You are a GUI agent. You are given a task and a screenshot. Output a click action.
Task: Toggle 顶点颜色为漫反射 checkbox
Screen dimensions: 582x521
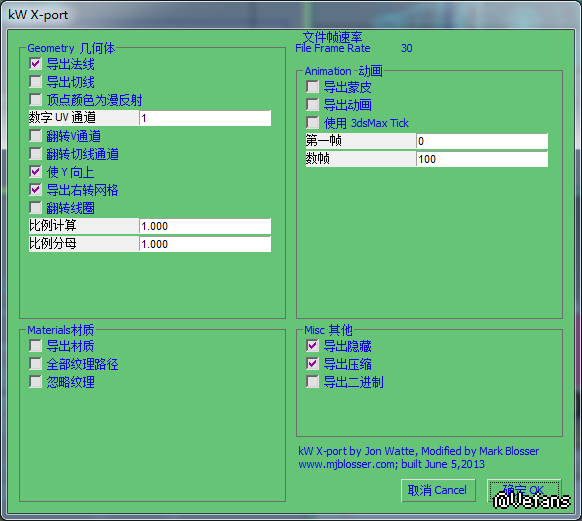[35, 99]
